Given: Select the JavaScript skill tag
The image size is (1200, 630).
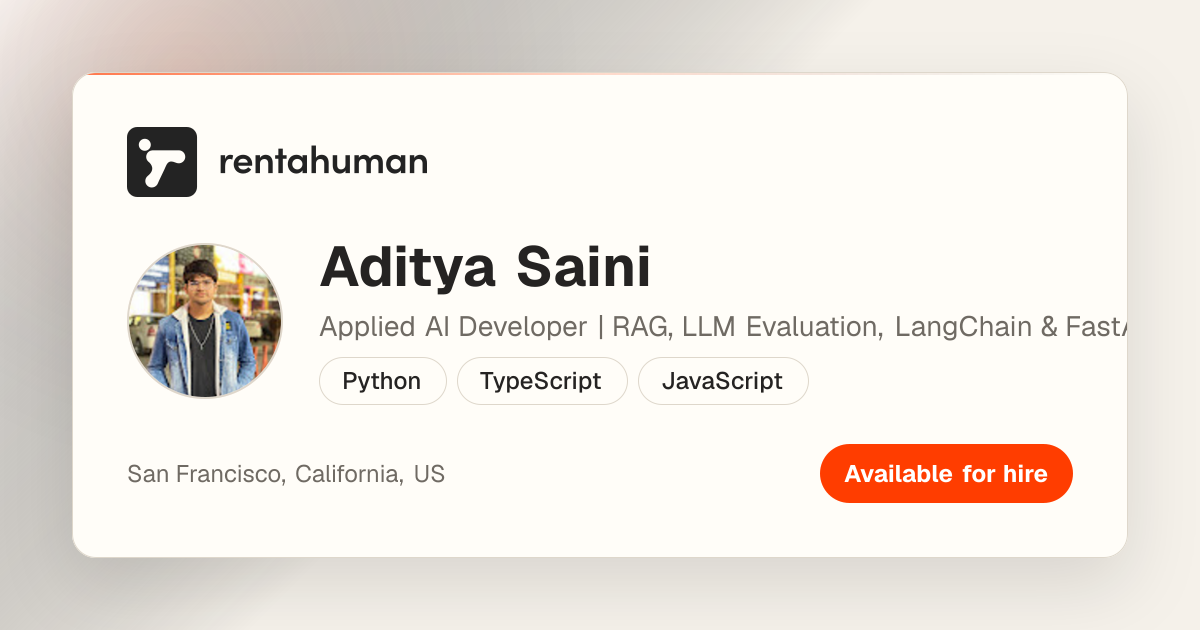Looking at the screenshot, I should (723, 381).
